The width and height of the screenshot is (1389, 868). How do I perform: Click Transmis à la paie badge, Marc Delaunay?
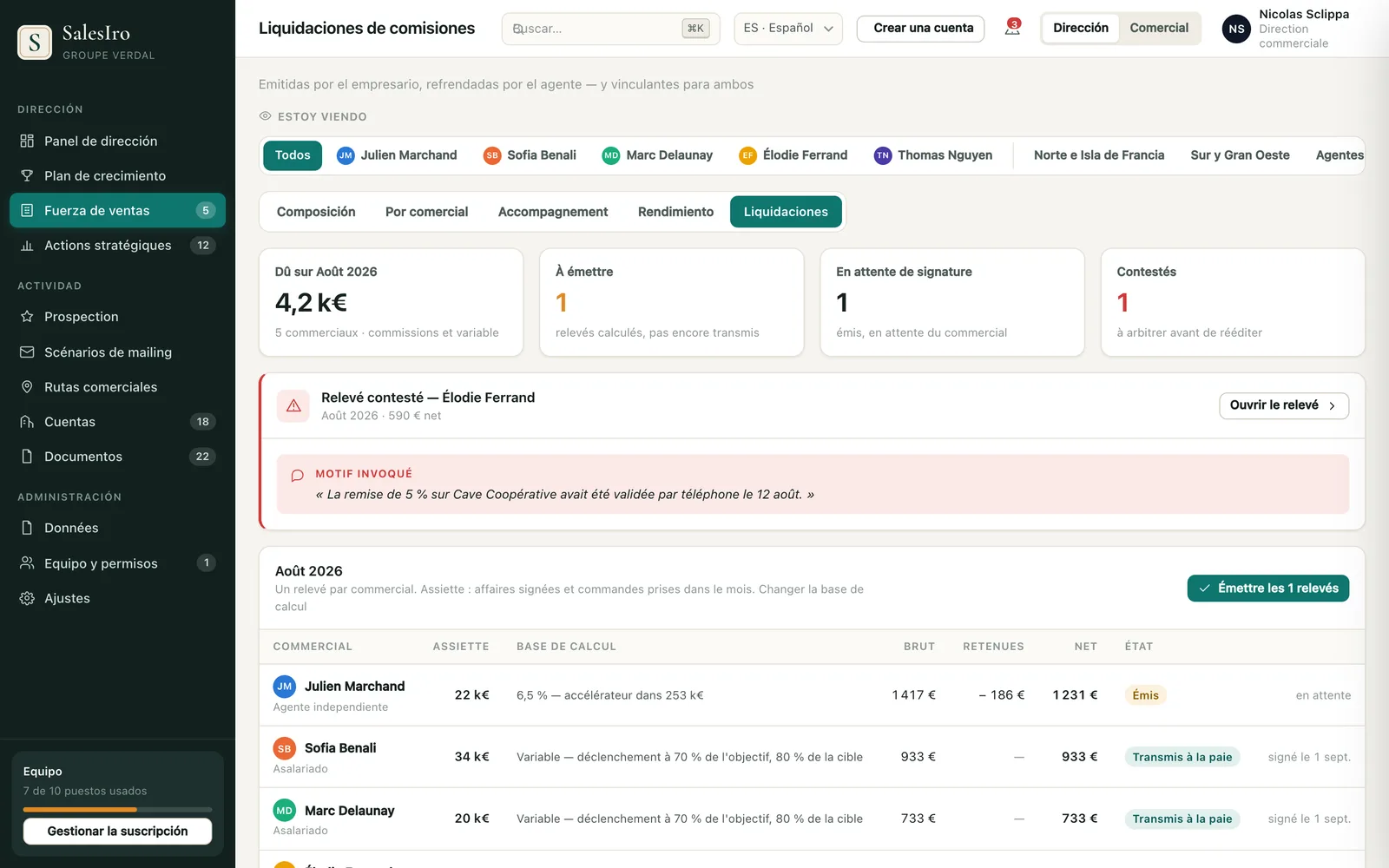pyautogui.click(x=1182, y=819)
